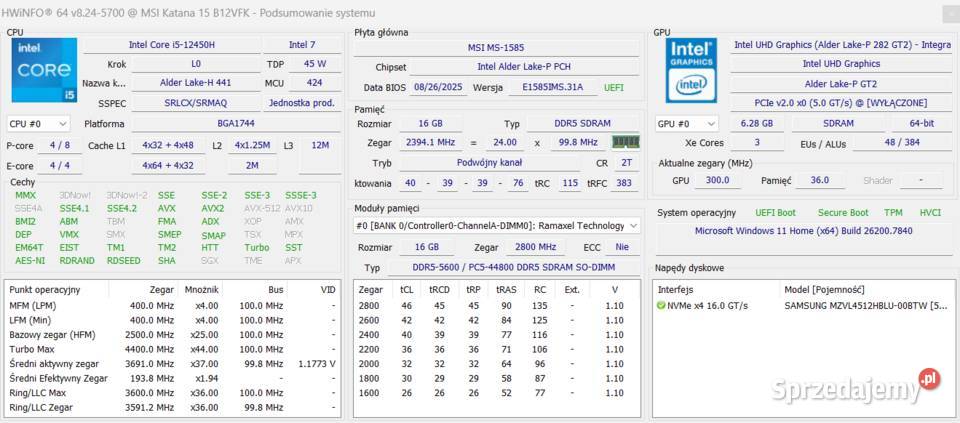Click the GPU Pamięć clock 36.0 value
The image size is (960, 423).
click(x=819, y=181)
